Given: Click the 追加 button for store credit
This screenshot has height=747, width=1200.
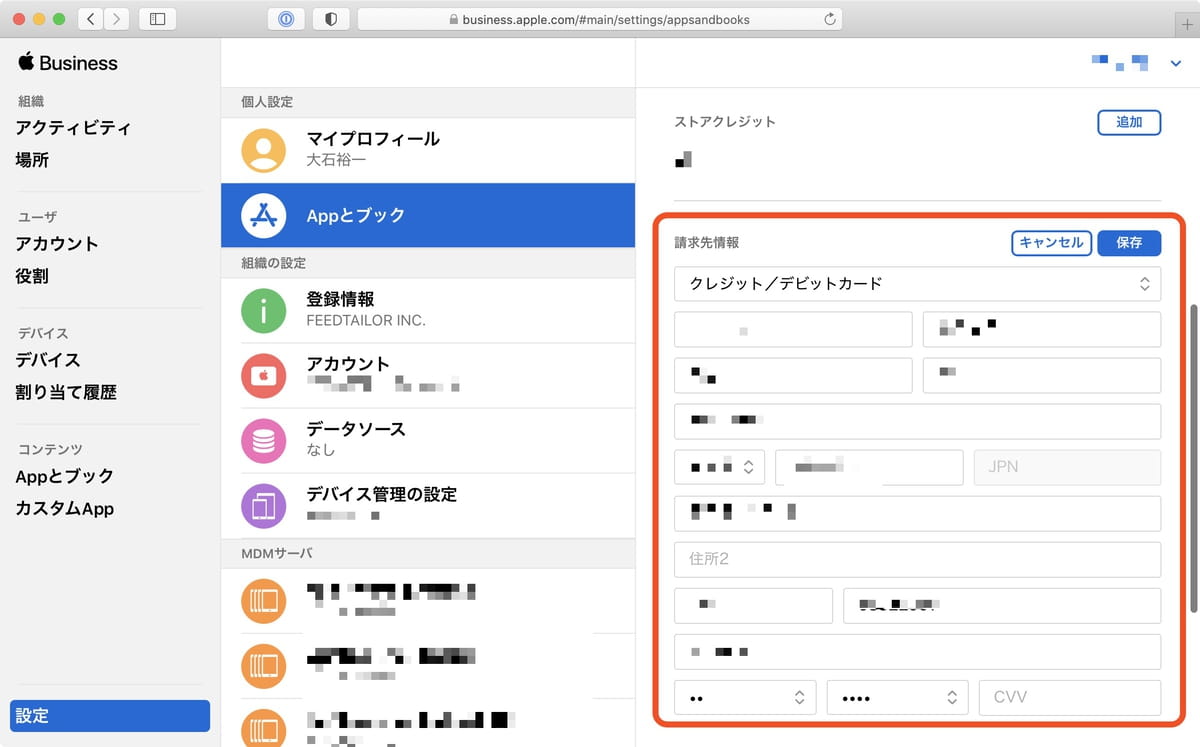Looking at the screenshot, I should click(x=1129, y=122).
